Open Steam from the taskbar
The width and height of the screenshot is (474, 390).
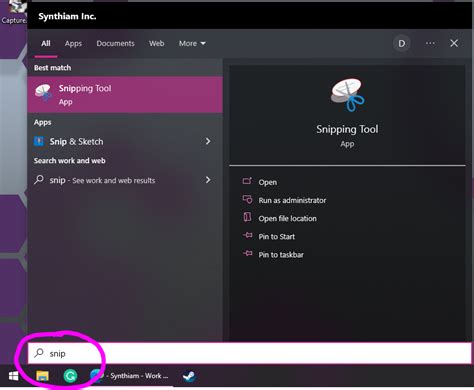pos(189,376)
